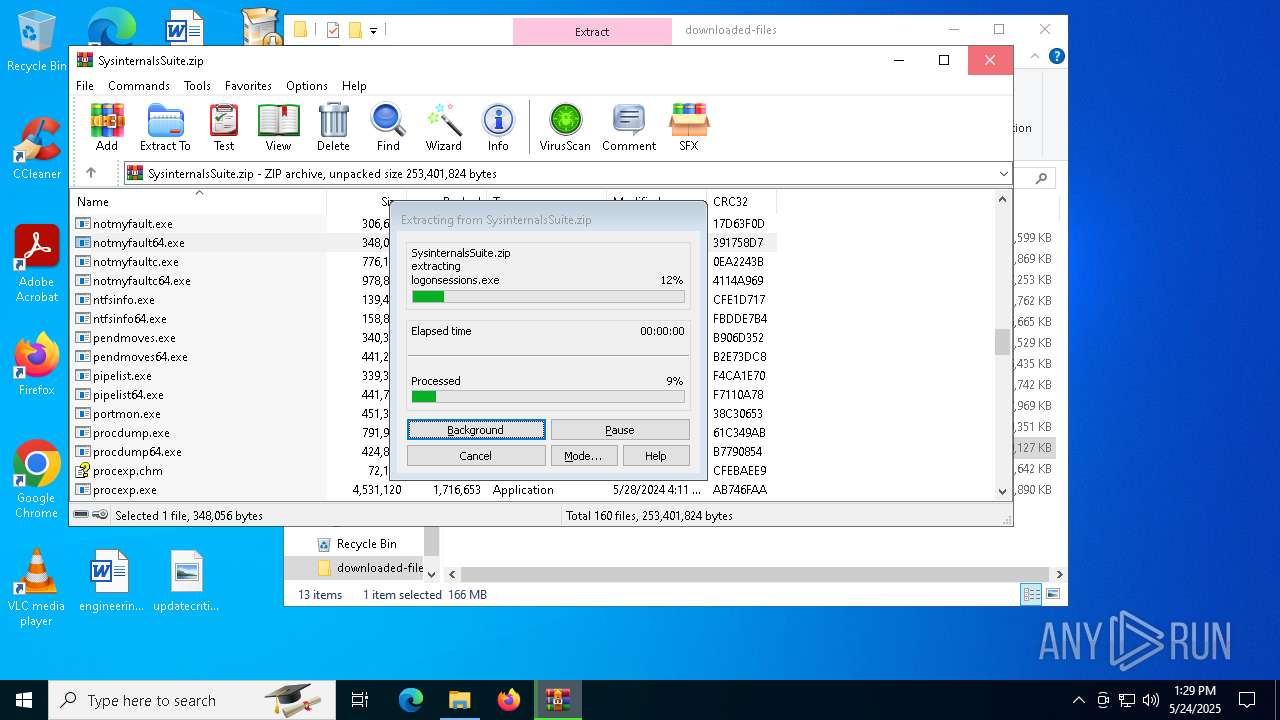Launch Firefox desktop shortcut
This screenshot has width=1280, height=720.
(37, 364)
